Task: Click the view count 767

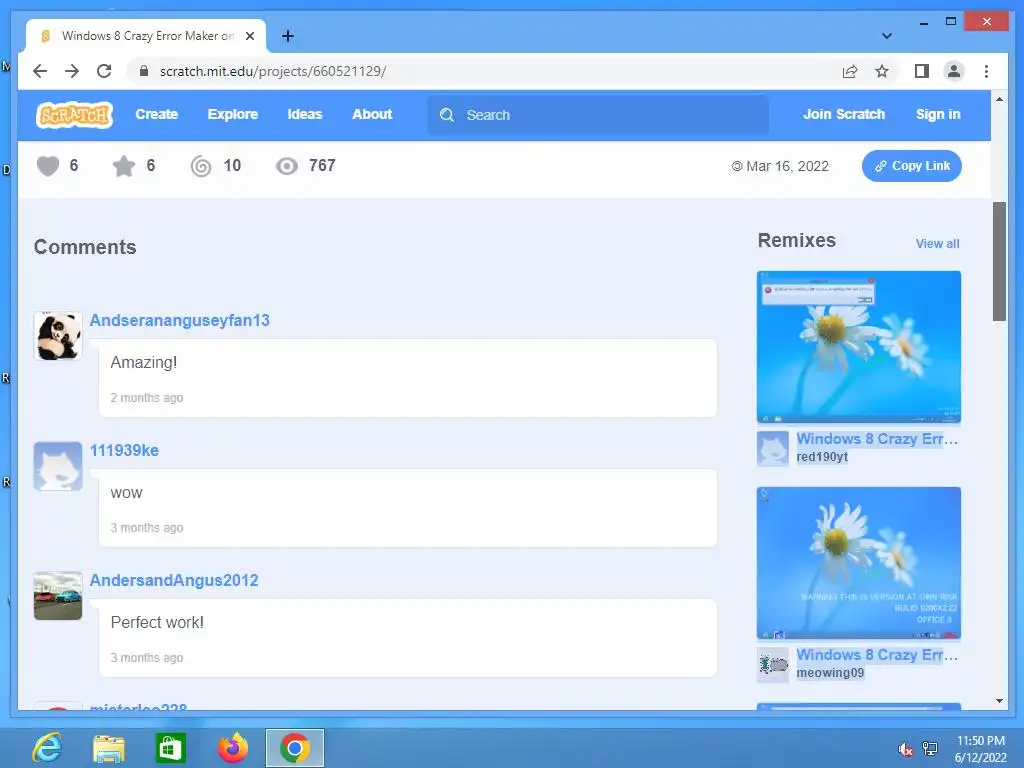Action: click(322, 166)
